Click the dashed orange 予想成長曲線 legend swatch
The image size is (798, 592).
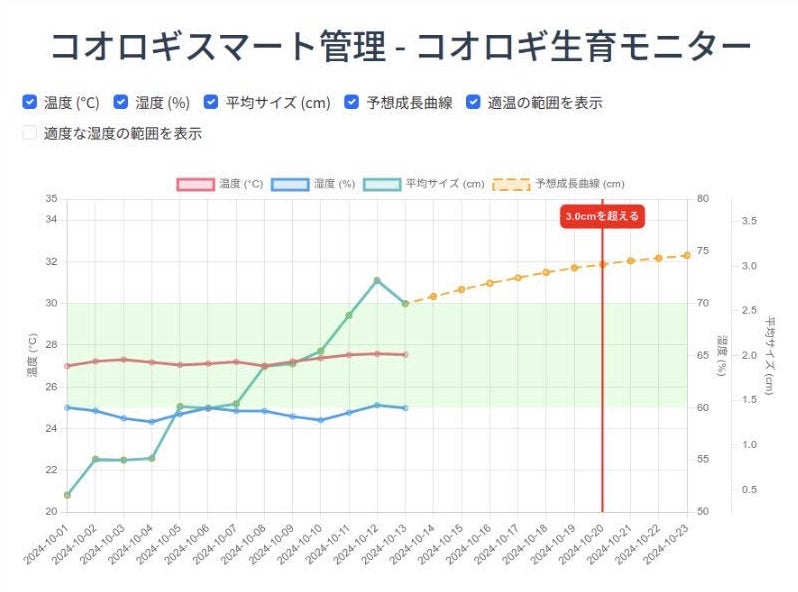pos(511,184)
